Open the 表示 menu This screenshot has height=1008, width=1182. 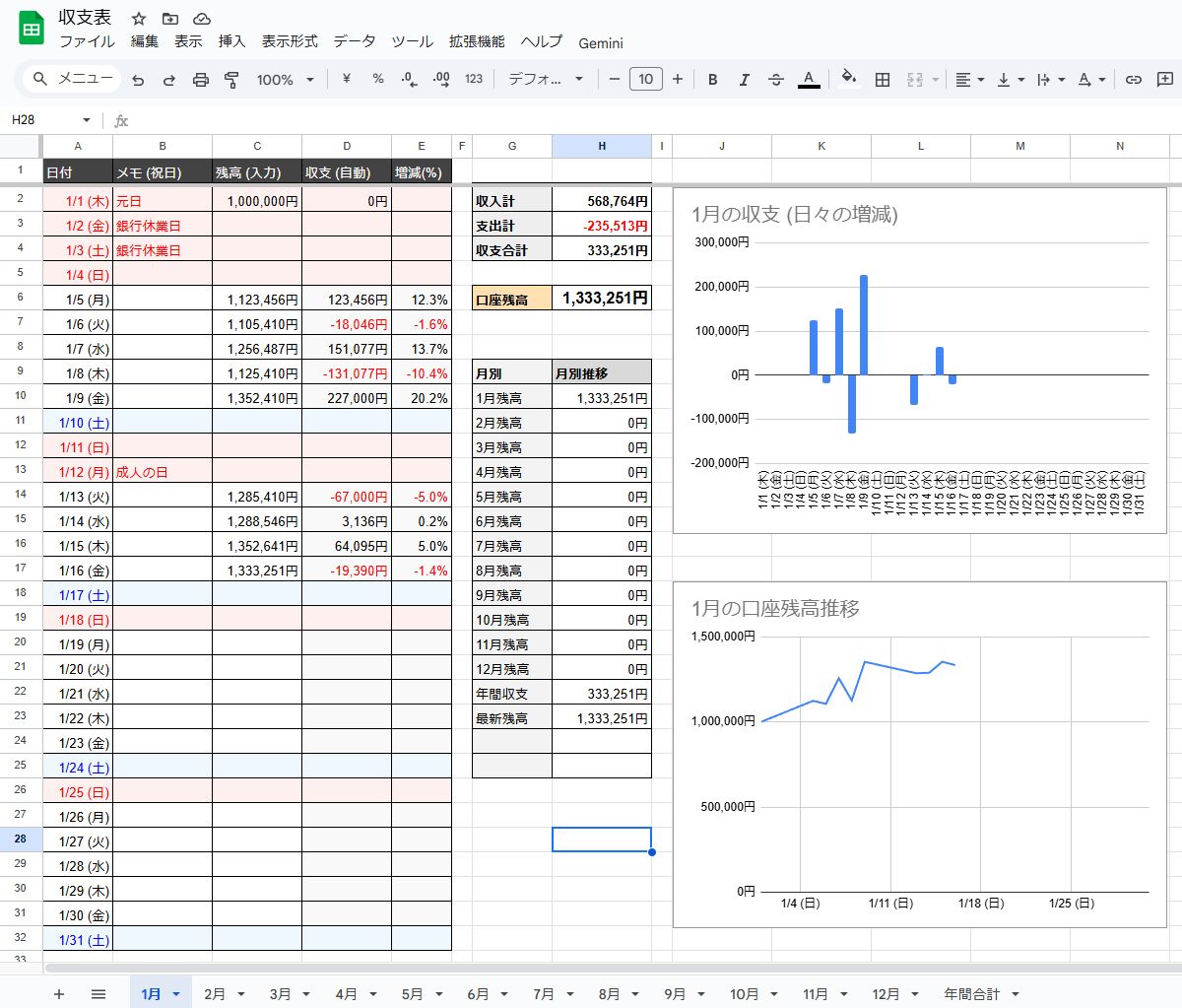pyautogui.click(x=188, y=41)
